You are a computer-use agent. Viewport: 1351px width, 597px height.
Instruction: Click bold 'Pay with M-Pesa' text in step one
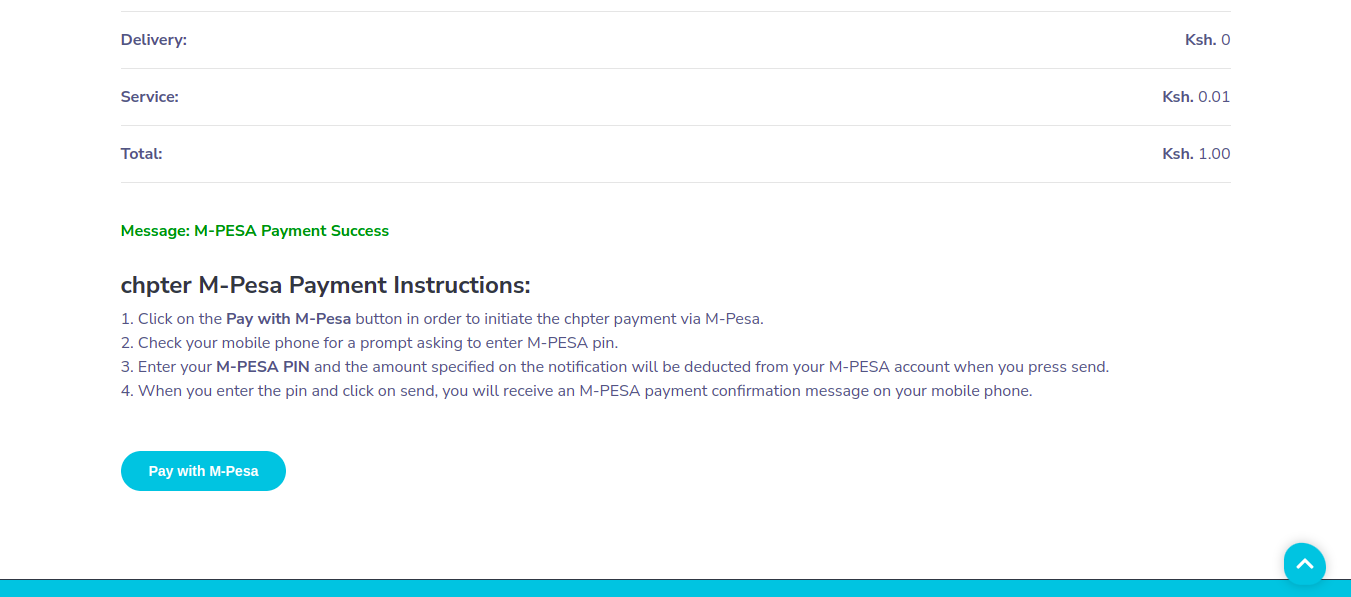[x=288, y=319]
